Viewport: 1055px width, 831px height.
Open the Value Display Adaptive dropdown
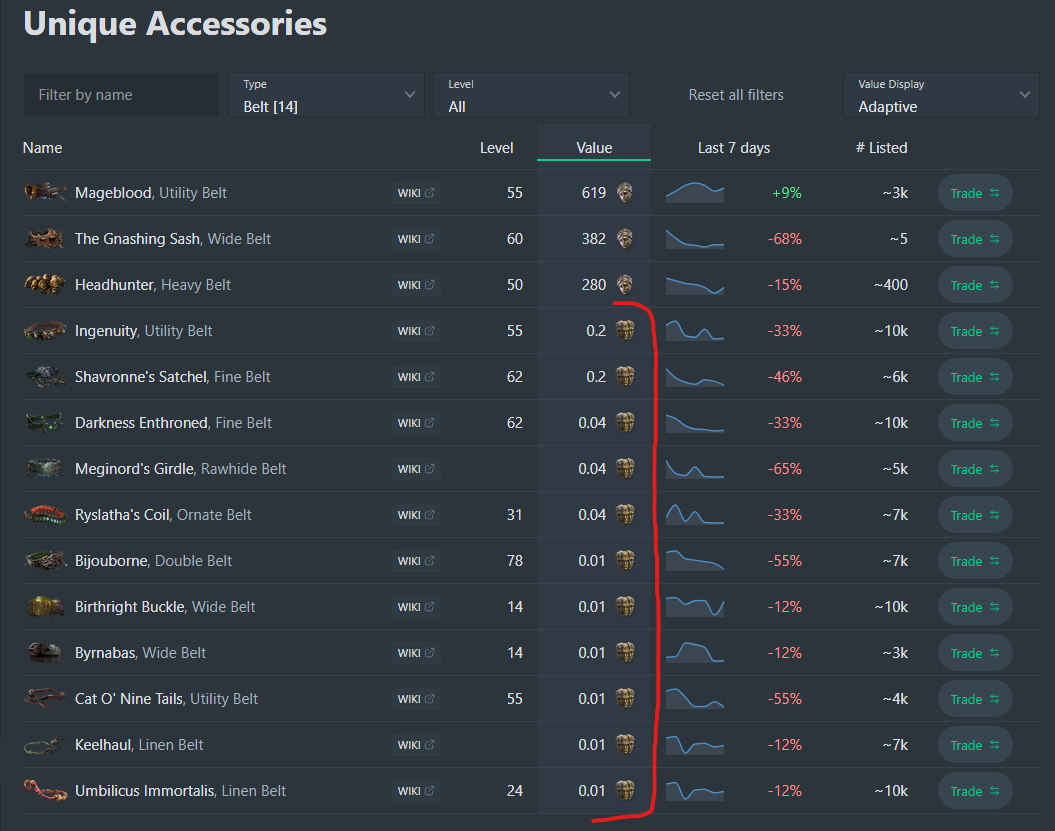click(x=941, y=95)
